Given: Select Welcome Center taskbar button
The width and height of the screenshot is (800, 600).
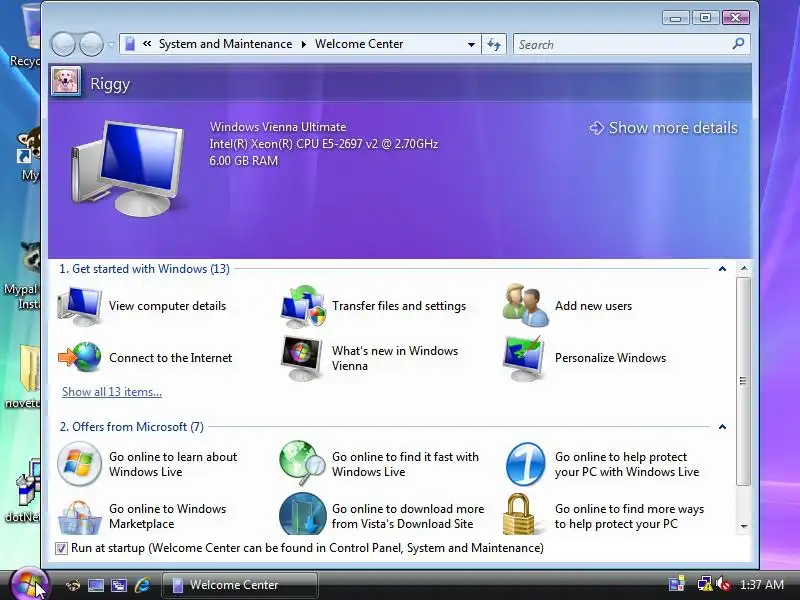Looking at the screenshot, I should 240,585.
